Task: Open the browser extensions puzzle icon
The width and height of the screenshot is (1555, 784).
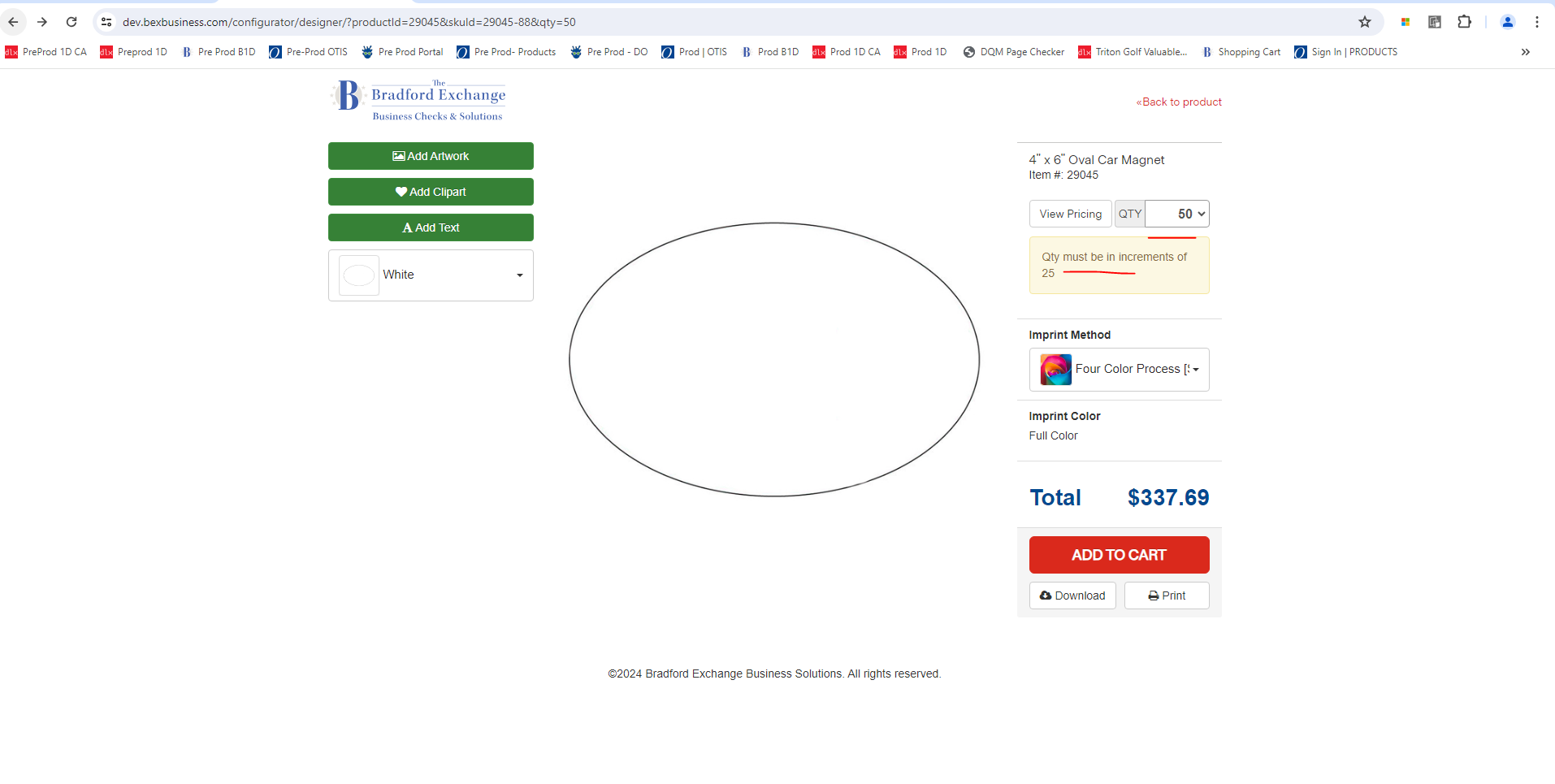Action: (1464, 22)
